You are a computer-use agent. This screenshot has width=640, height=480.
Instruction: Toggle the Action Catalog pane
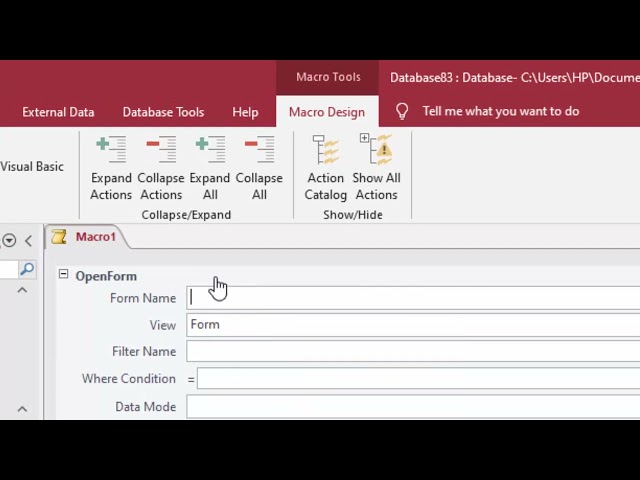pyautogui.click(x=326, y=169)
